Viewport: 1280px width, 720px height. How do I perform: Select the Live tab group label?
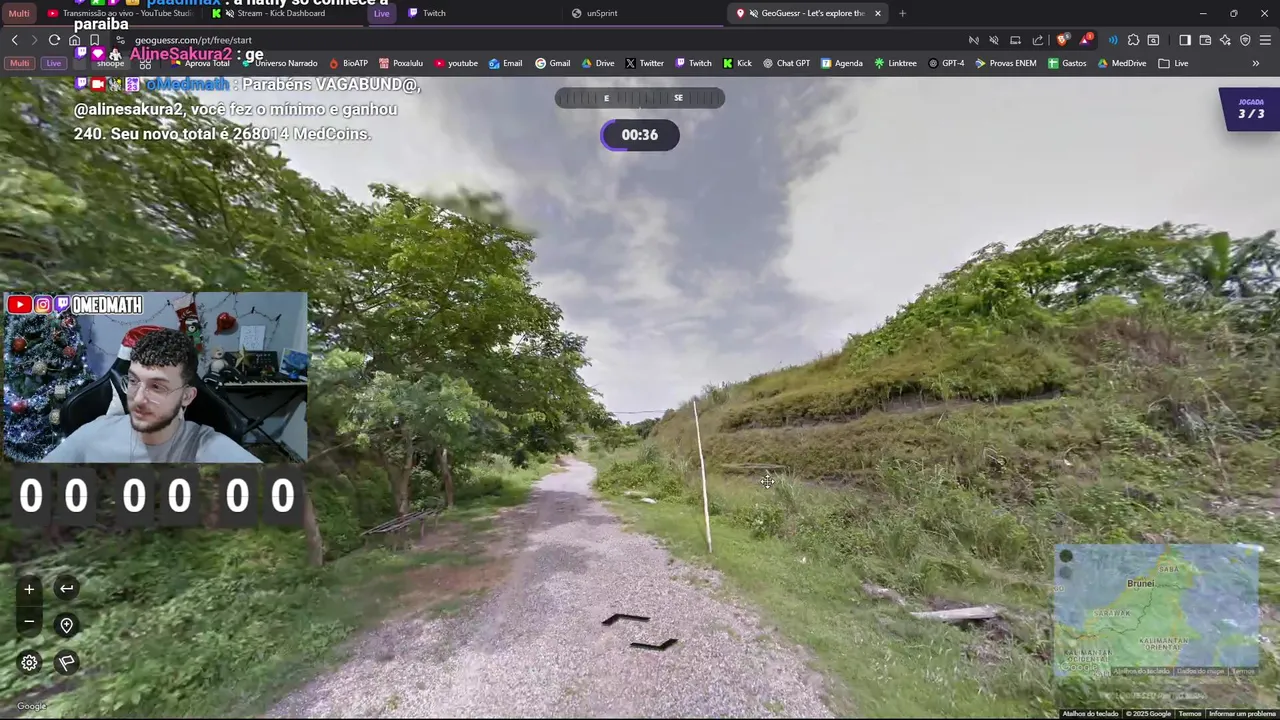381,13
